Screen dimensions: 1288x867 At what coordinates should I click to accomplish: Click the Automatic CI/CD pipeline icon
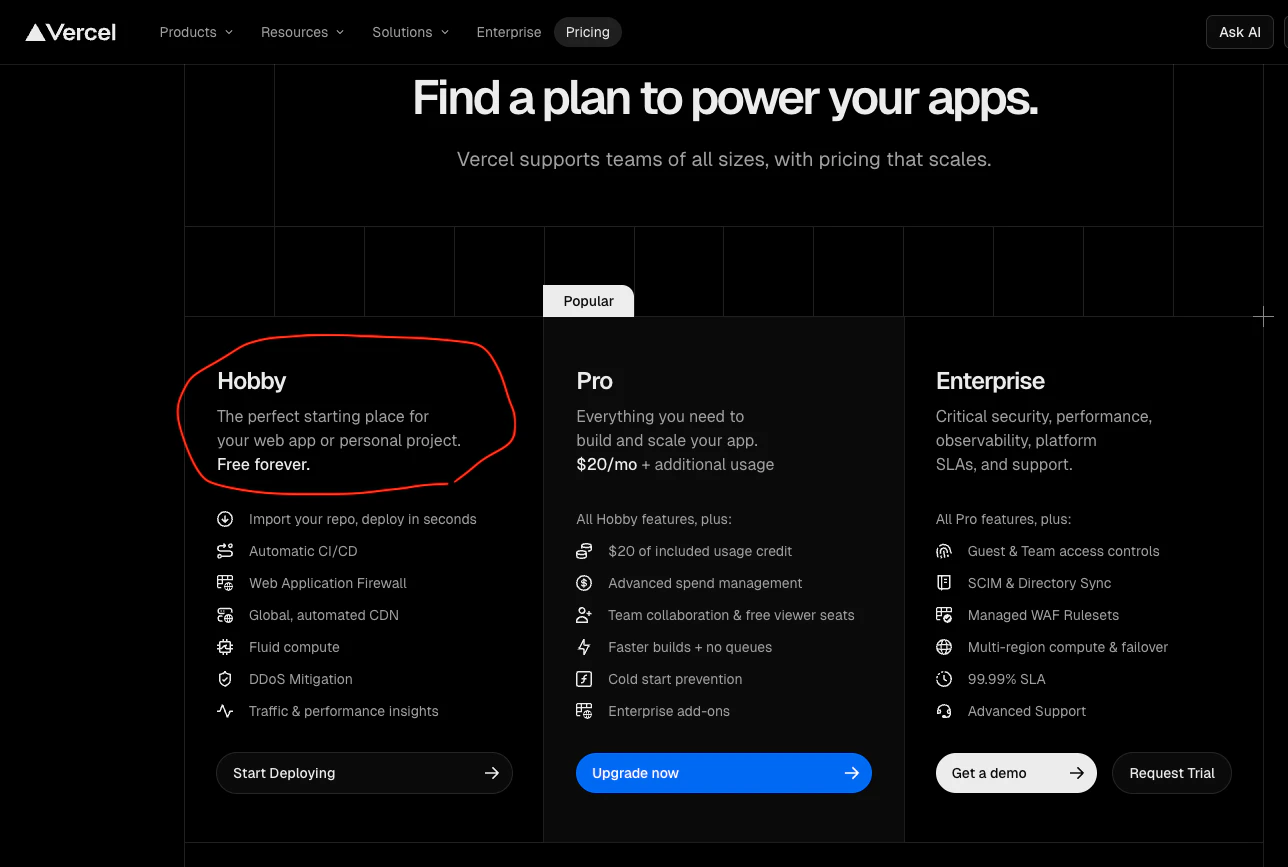tap(225, 551)
